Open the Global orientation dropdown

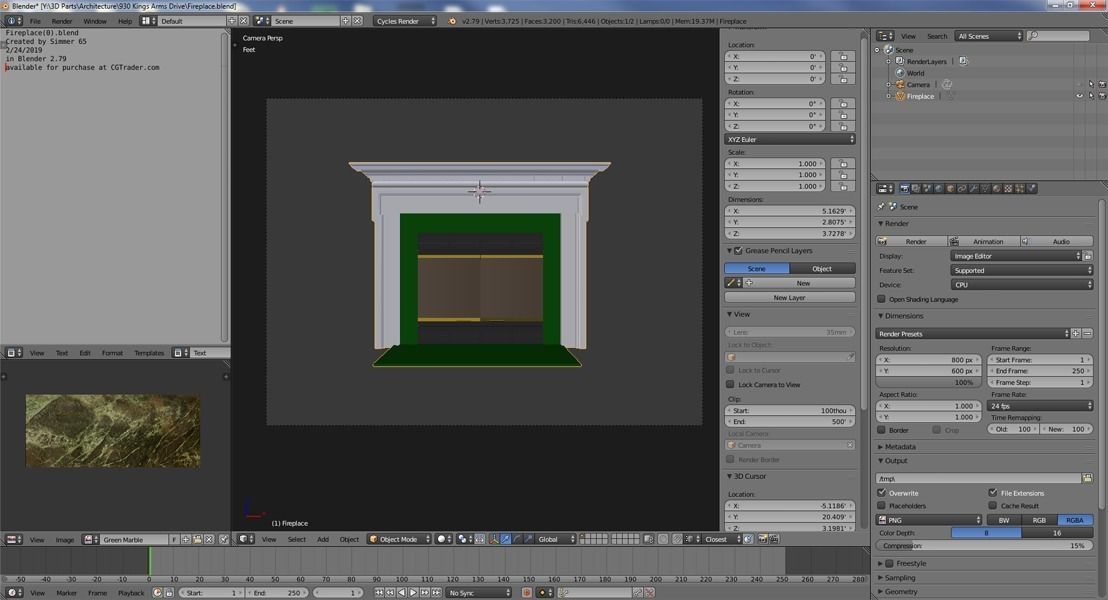coord(556,539)
